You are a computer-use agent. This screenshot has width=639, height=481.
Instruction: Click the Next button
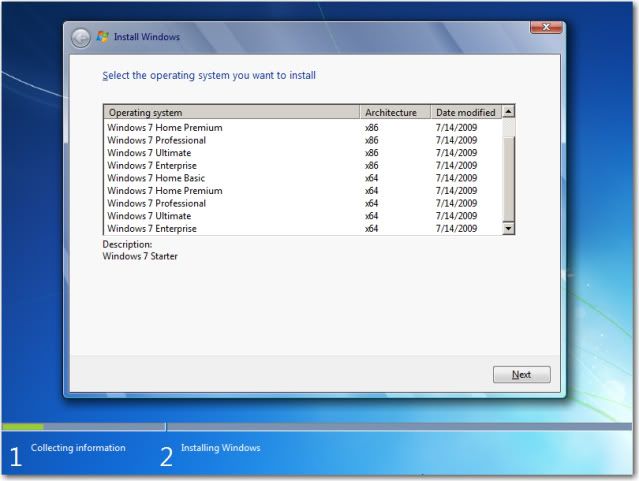522,374
